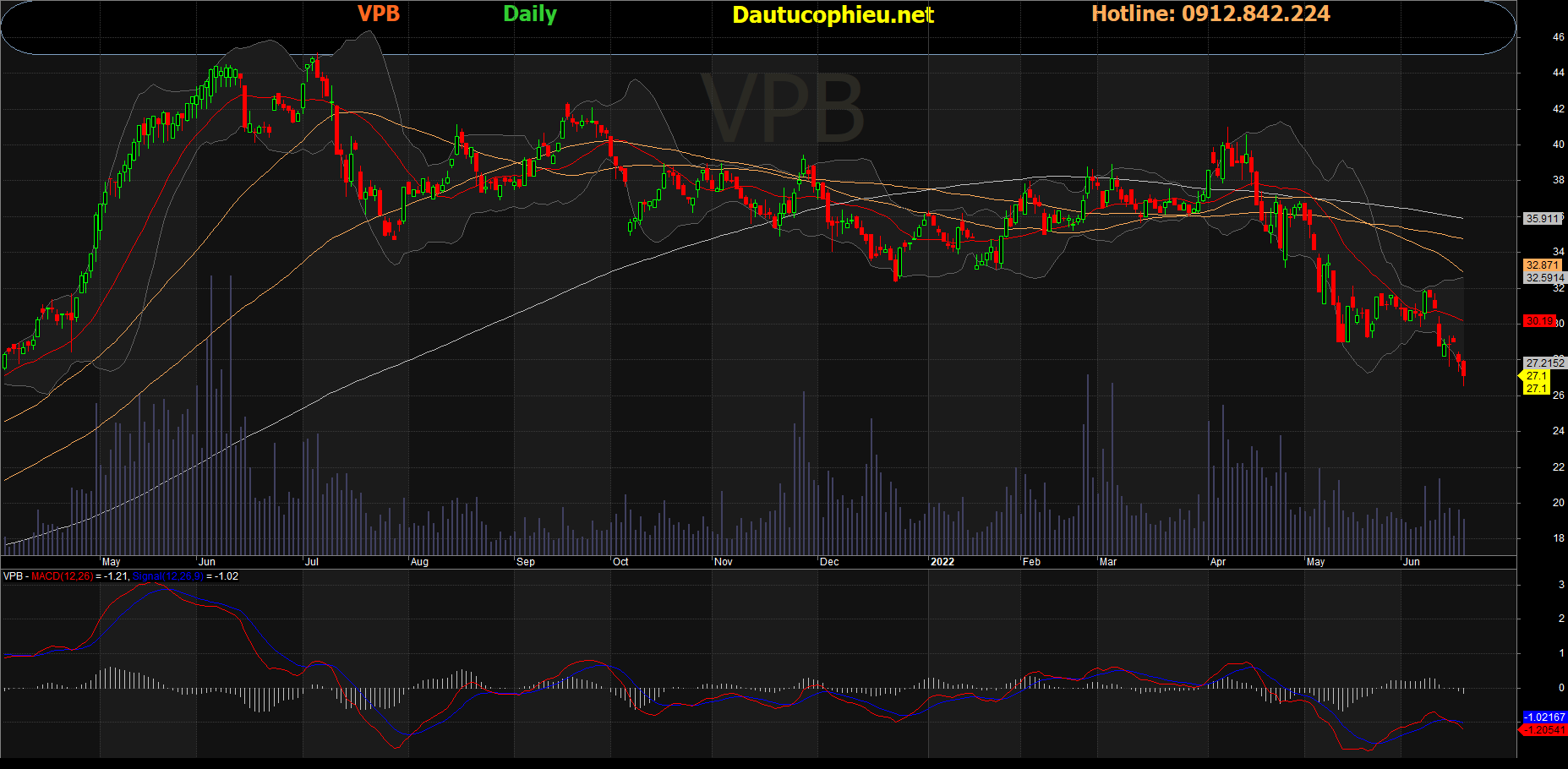Click the Jul month label
The height and width of the screenshot is (769, 1568).
click(311, 562)
